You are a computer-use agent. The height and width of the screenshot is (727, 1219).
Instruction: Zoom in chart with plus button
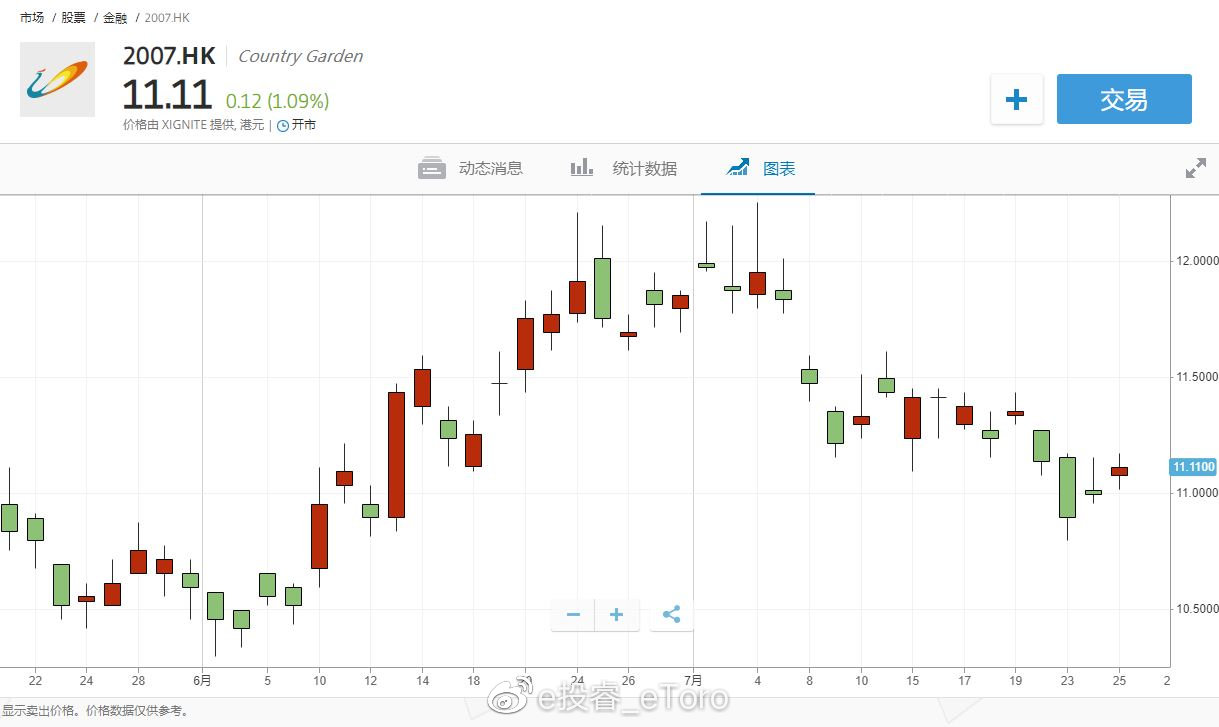[617, 615]
